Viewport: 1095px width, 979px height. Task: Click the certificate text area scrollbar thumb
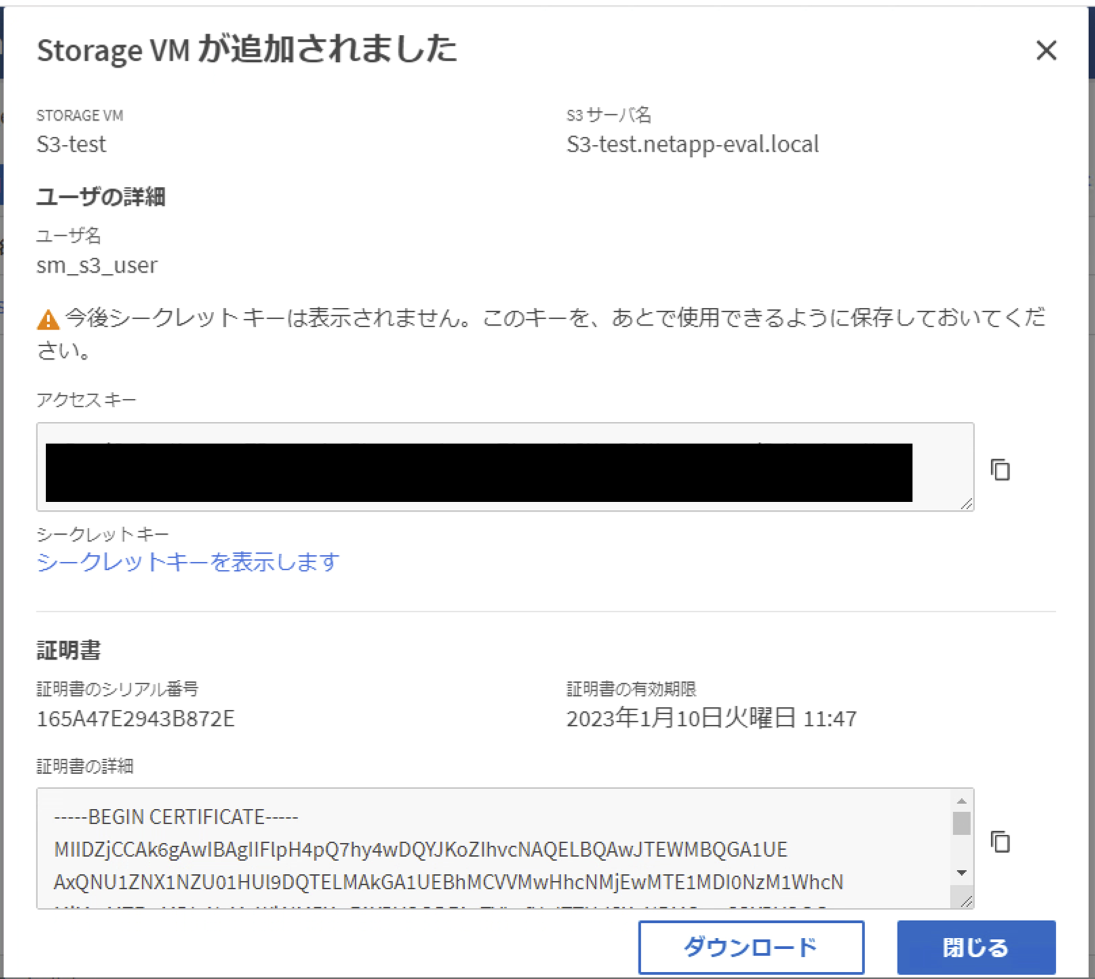coord(961,824)
